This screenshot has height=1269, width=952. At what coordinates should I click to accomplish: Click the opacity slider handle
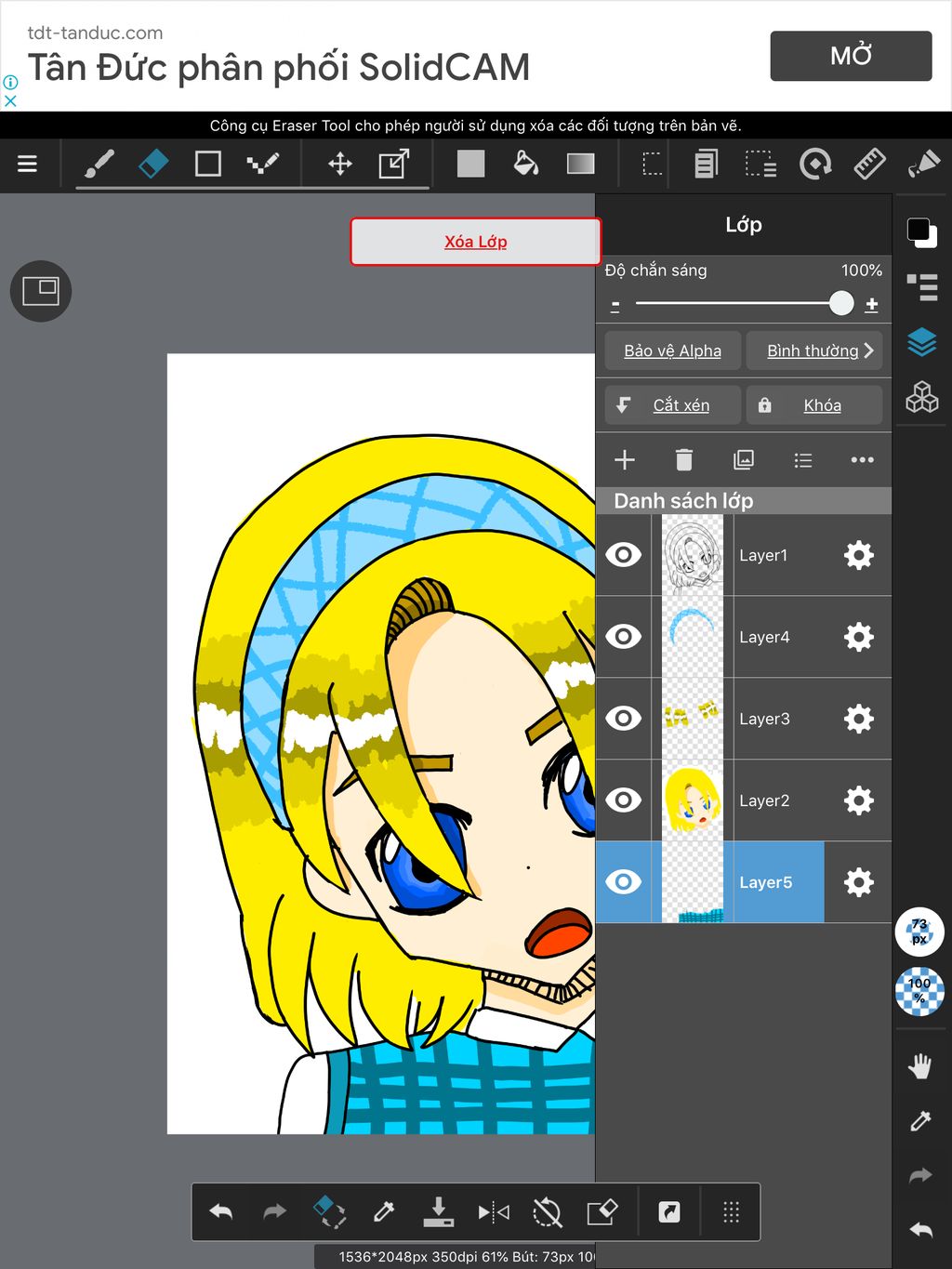tap(841, 303)
